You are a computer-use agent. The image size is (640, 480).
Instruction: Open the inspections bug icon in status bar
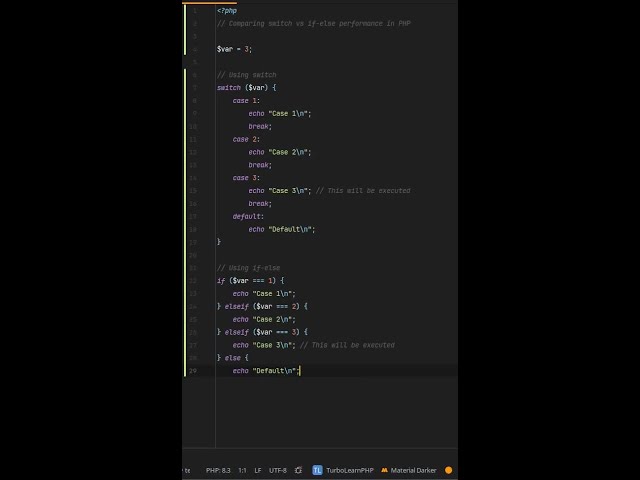[x=298, y=470]
